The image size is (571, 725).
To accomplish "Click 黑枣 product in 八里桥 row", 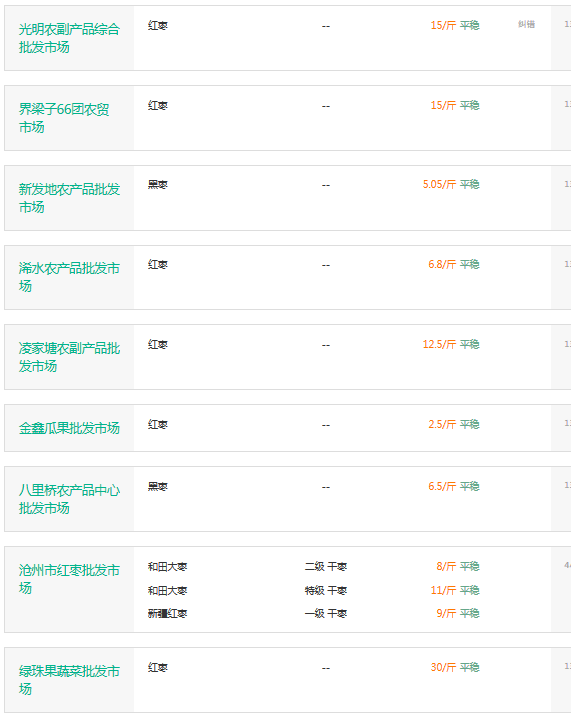I will (158, 486).
